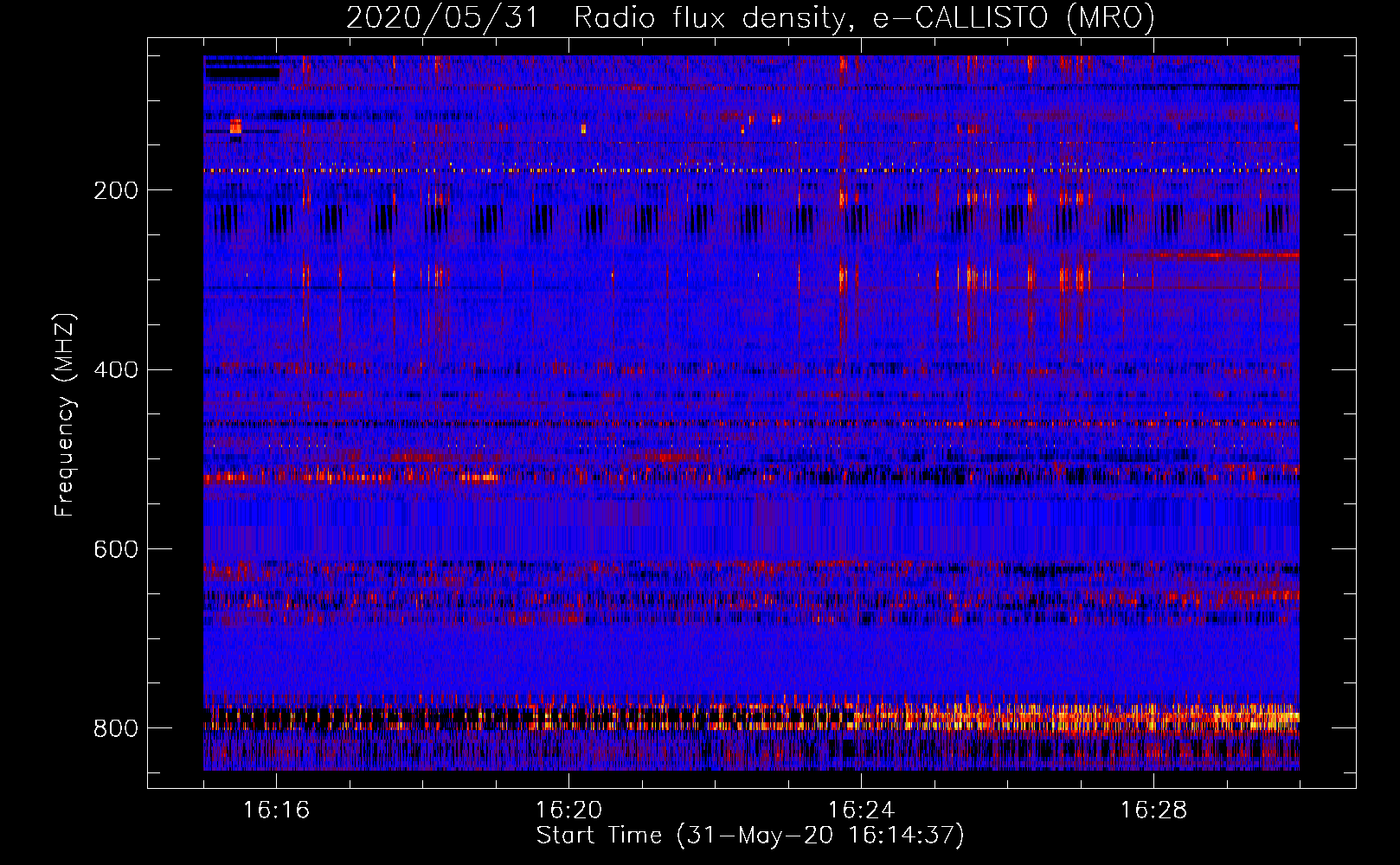
Task: Click the "Frequency (MHZ)" axis label
Action: tap(65, 414)
